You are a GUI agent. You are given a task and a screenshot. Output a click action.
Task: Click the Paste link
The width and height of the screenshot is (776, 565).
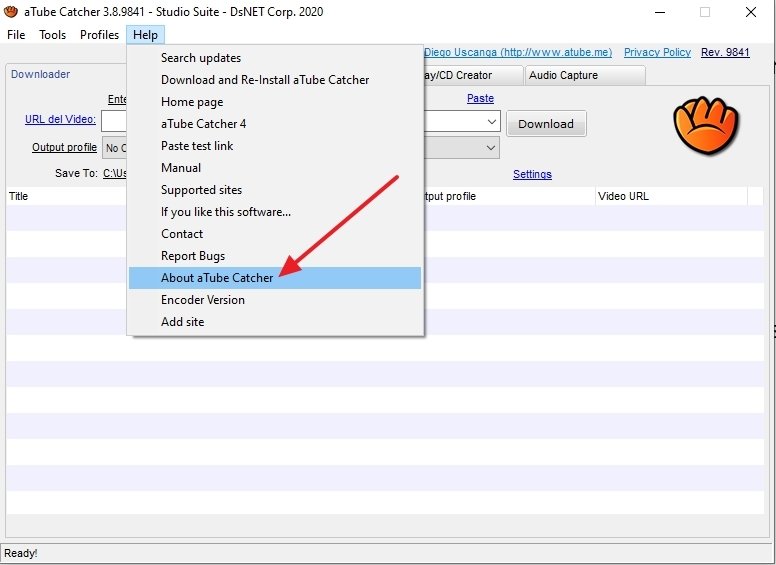point(480,98)
